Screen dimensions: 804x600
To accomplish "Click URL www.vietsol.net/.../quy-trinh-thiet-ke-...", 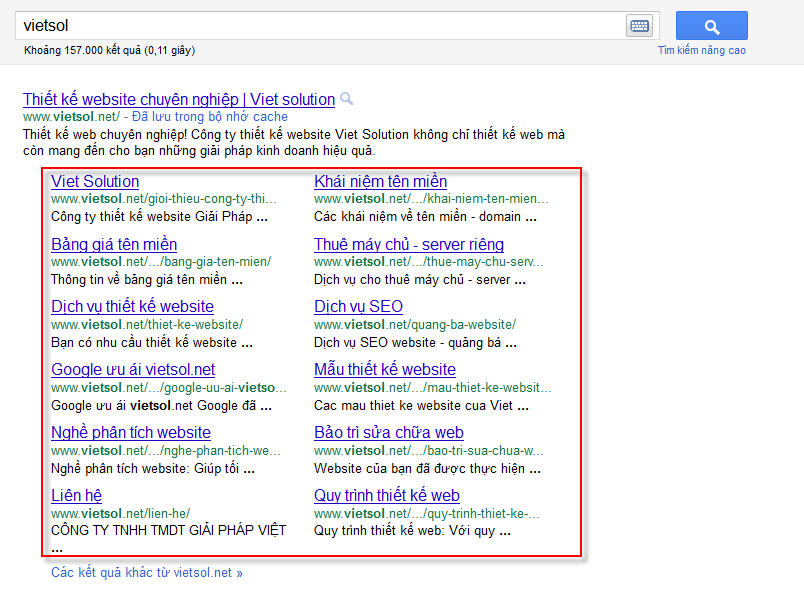I will pos(427,513).
